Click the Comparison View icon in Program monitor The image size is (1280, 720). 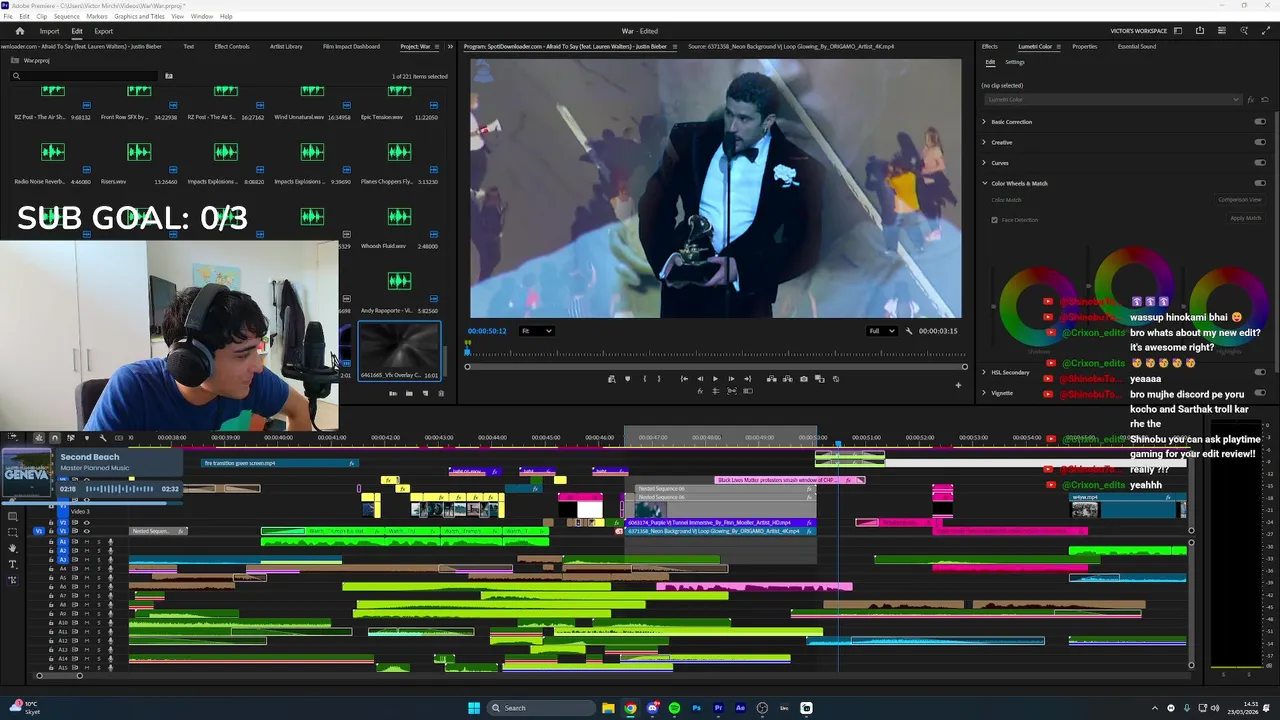tap(820, 379)
